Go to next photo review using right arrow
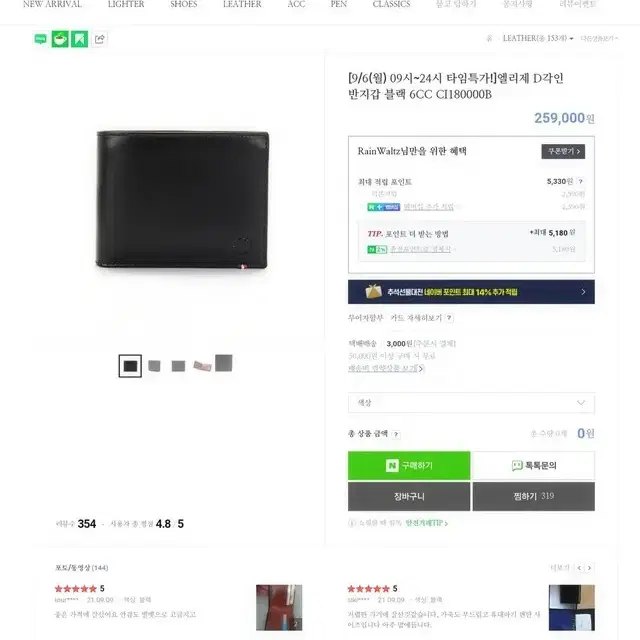Screen dimensions: 640x640 [589, 568]
